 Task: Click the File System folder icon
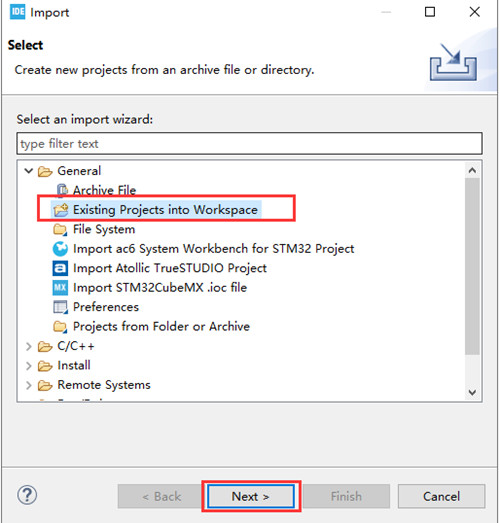click(x=60, y=229)
